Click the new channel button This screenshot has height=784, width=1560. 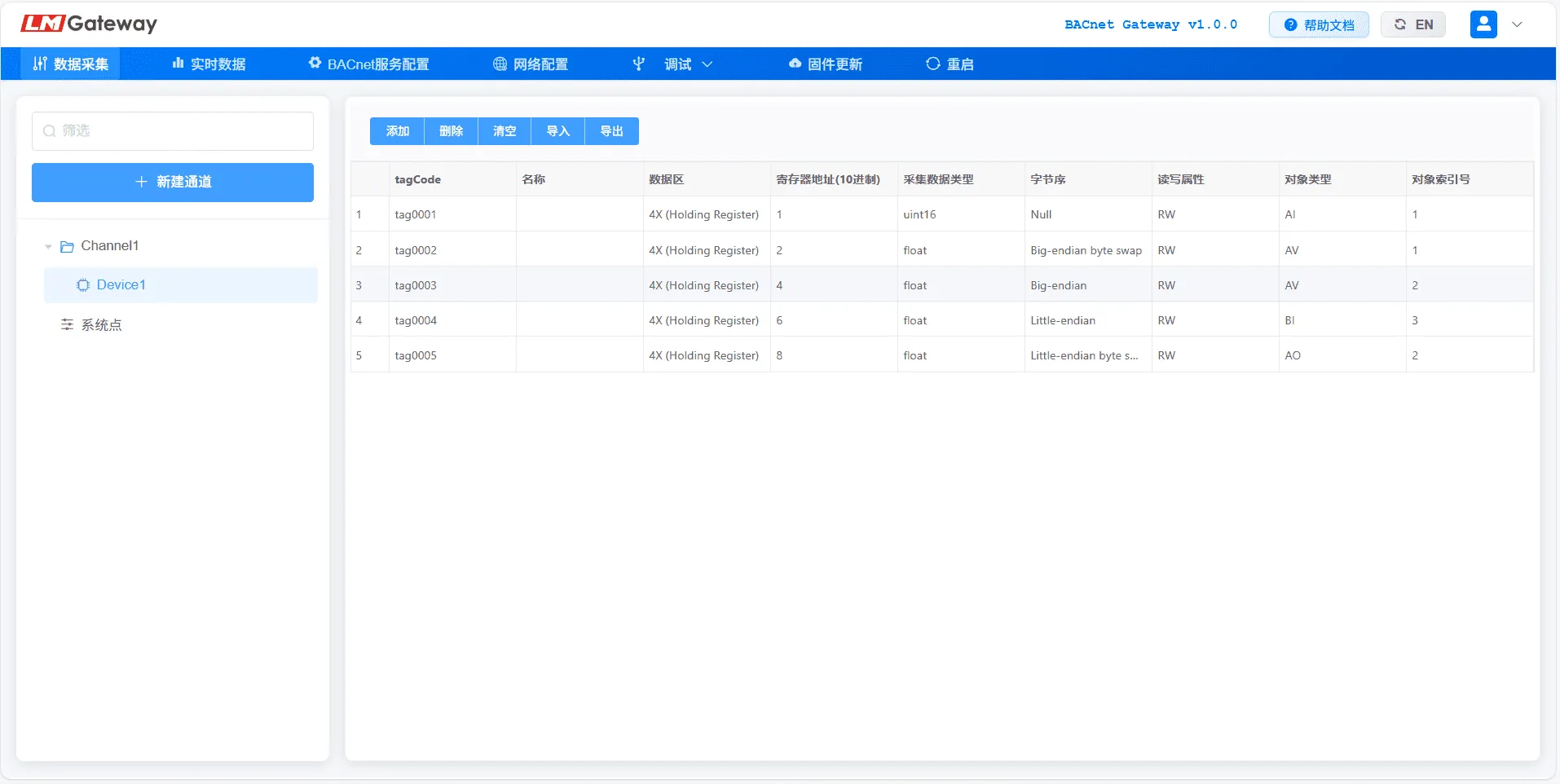click(x=173, y=182)
